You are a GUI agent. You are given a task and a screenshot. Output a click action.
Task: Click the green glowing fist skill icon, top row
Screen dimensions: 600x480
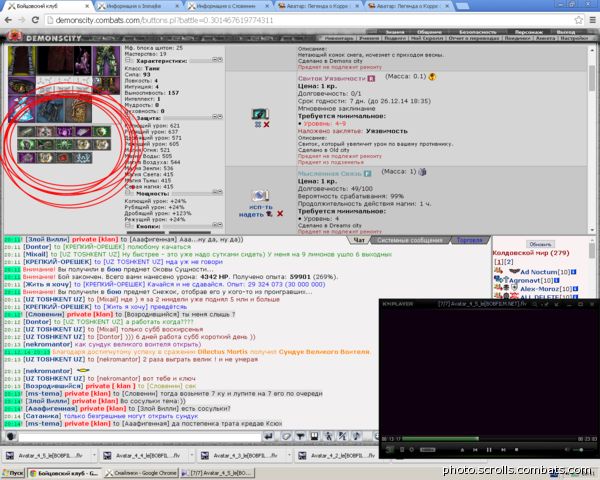(x=102, y=132)
